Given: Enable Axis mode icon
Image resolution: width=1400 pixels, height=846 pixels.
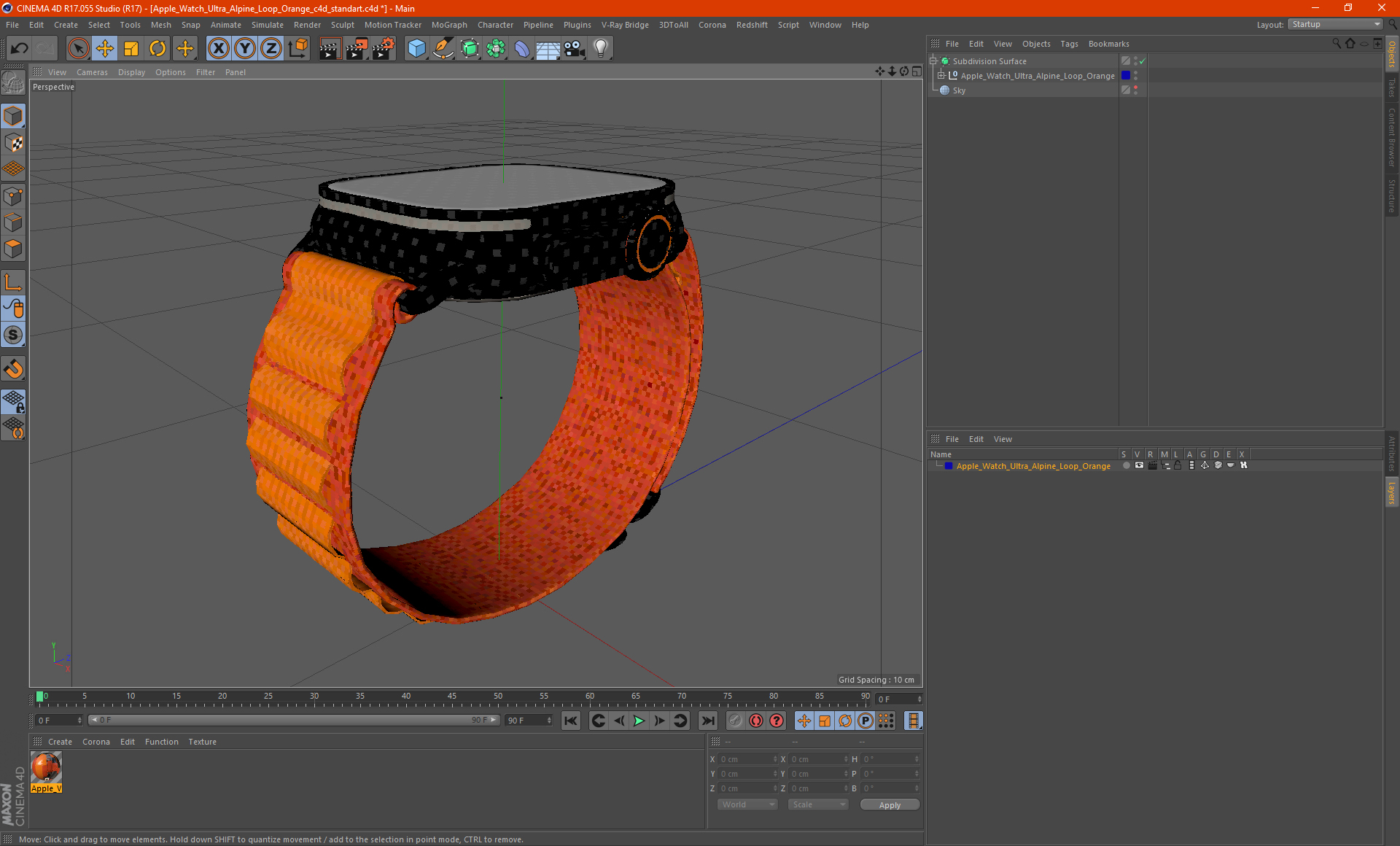Looking at the screenshot, I should (x=13, y=282).
